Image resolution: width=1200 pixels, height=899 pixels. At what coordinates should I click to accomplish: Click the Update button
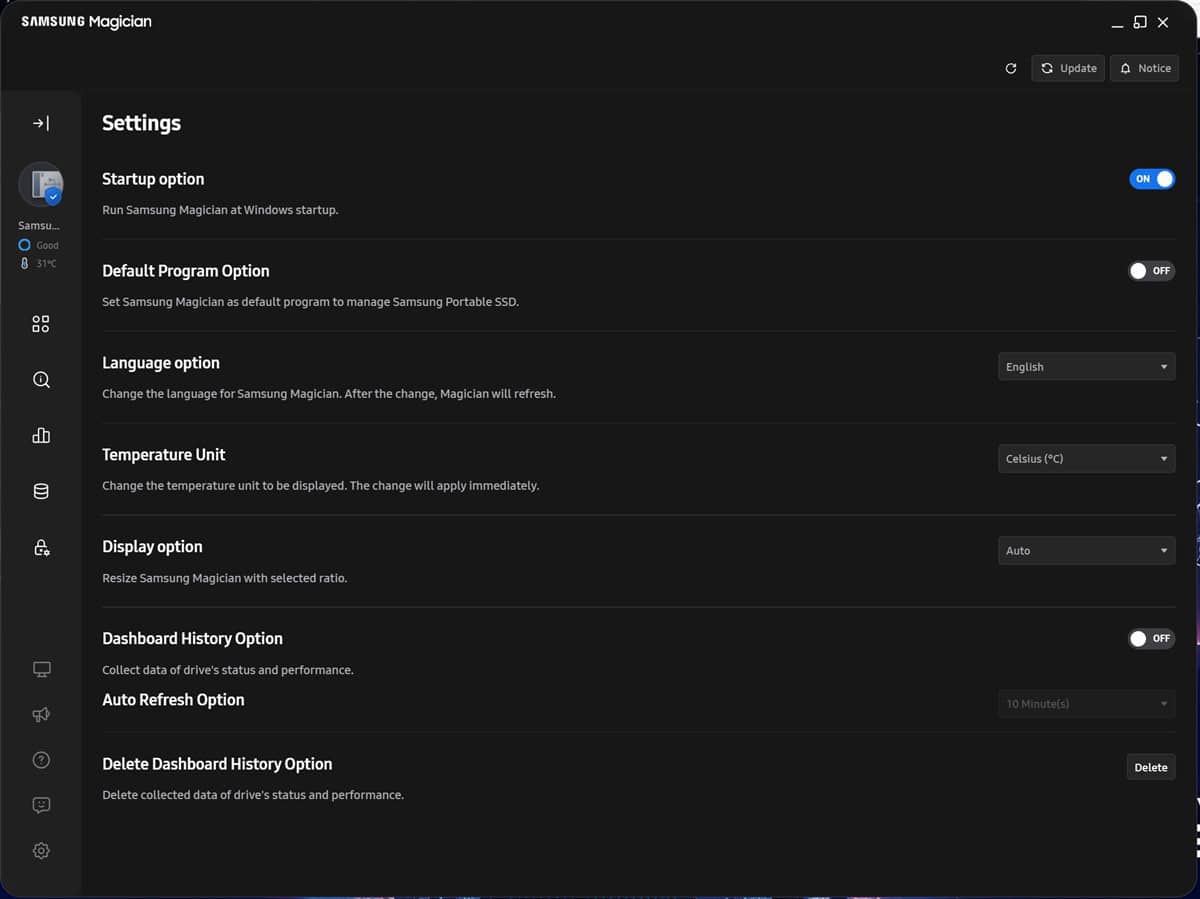click(x=1068, y=68)
